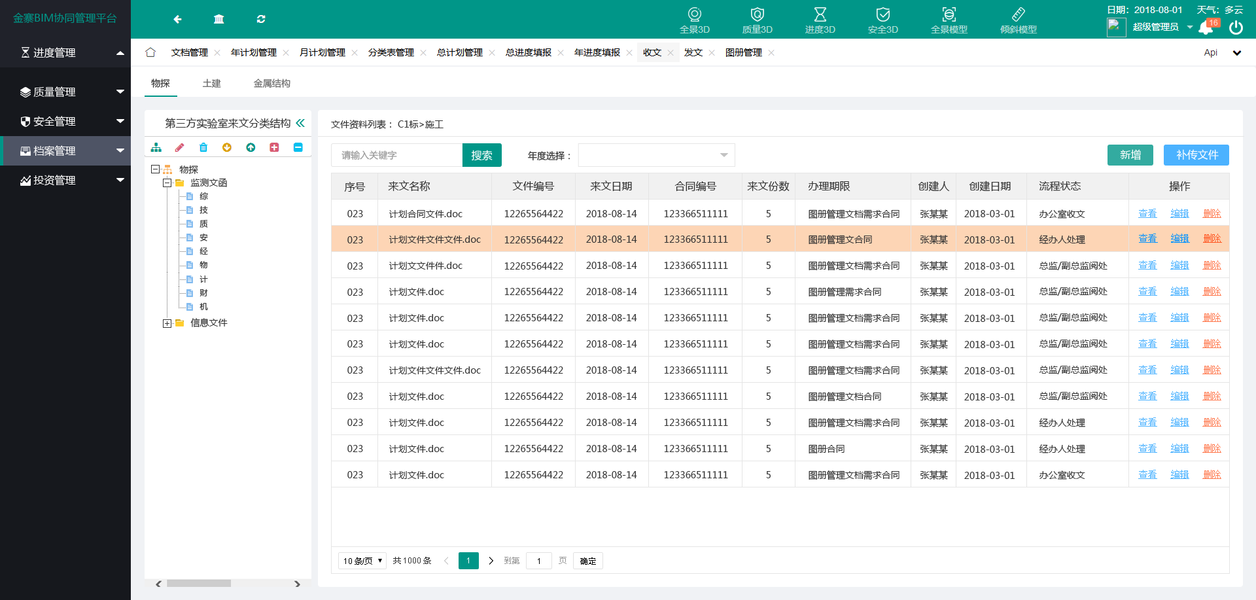Expand the 安全管理 sidebar menu
1256x600 pixels.
pyautogui.click(x=65, y=121)
